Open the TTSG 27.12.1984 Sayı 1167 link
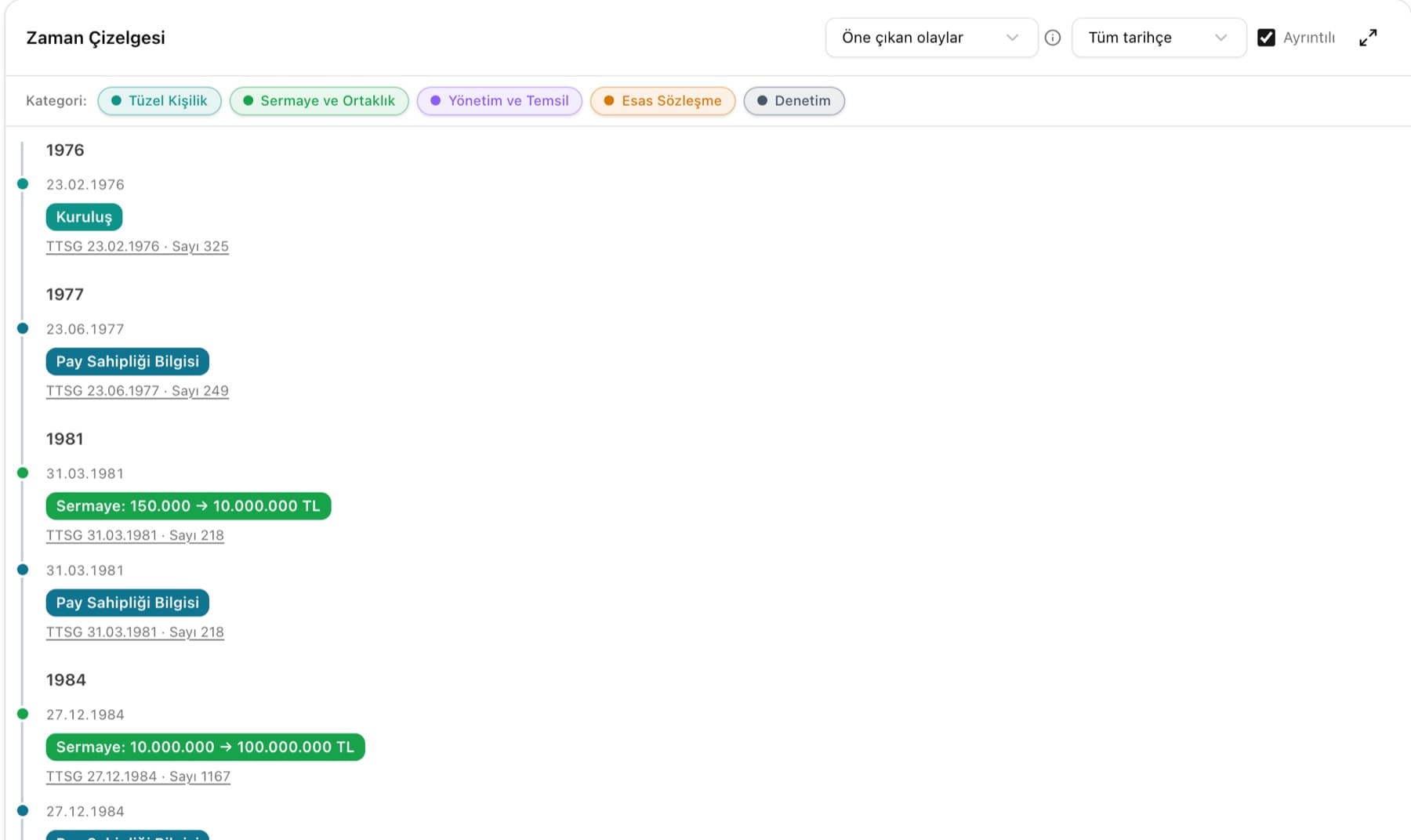This screenshot has height=840, width=1411. coord(138,777)
